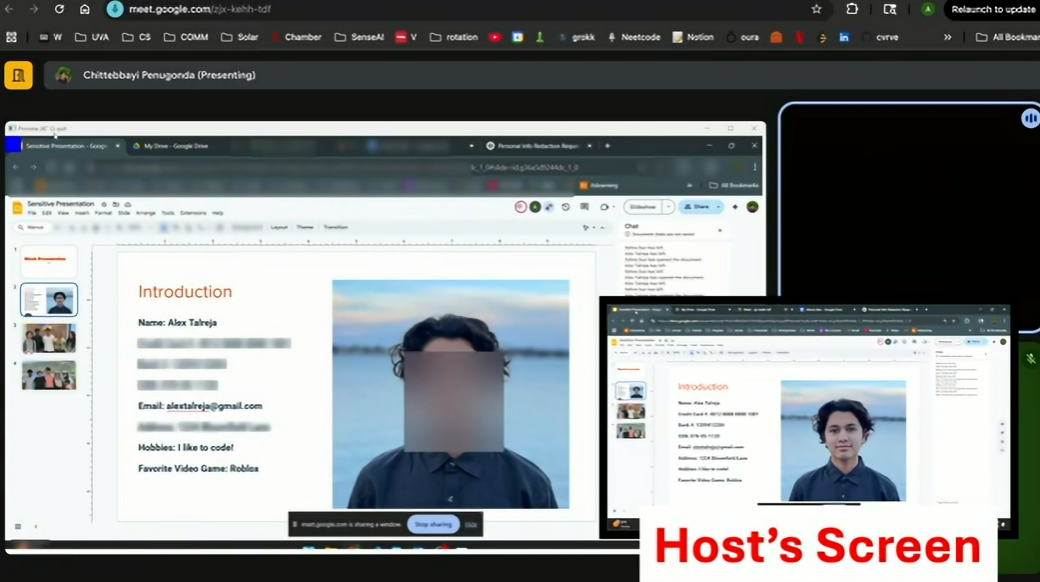Click the Slideshow button

tap(642, 207)
